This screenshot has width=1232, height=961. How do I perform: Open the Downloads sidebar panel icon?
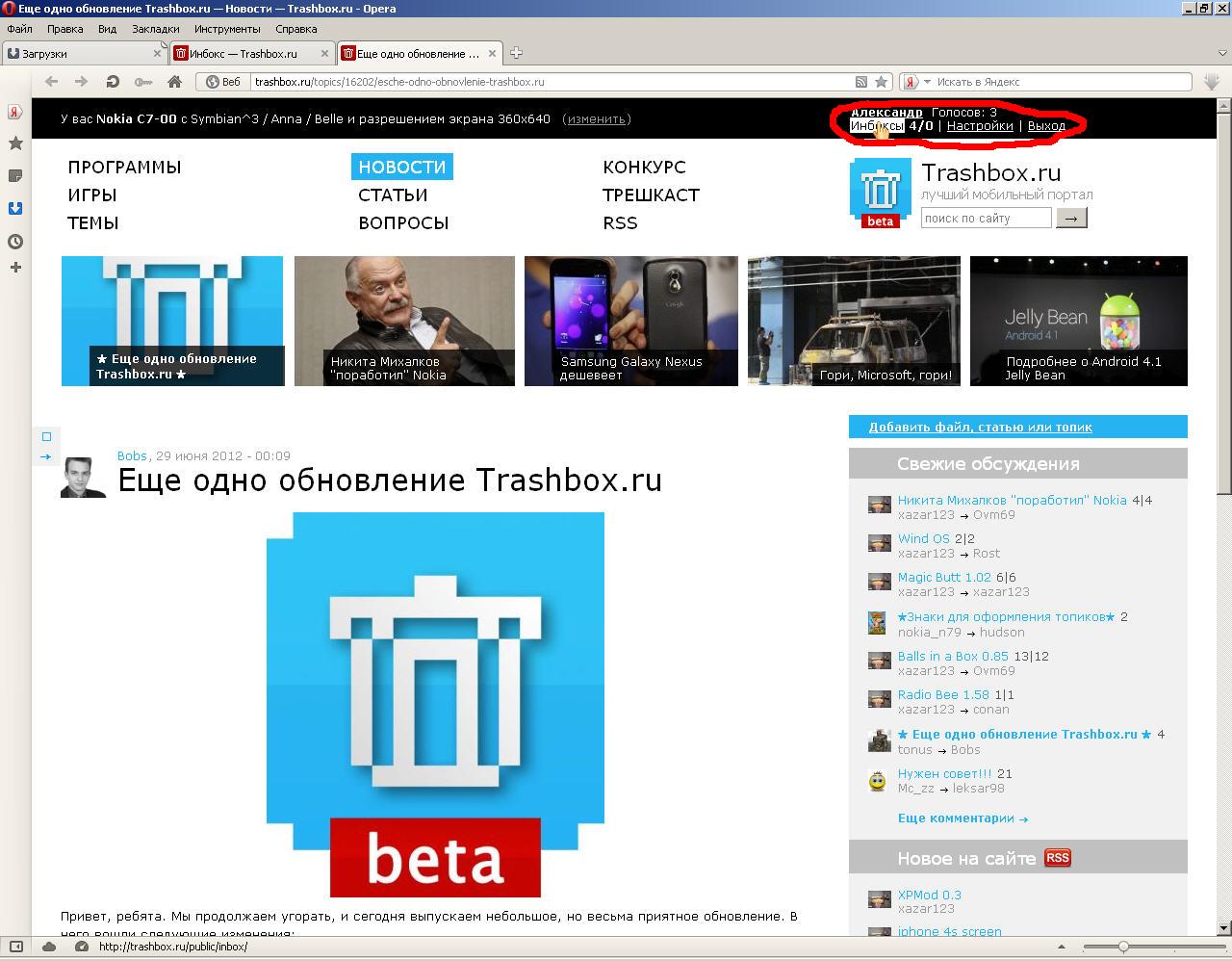pos(15,208)
